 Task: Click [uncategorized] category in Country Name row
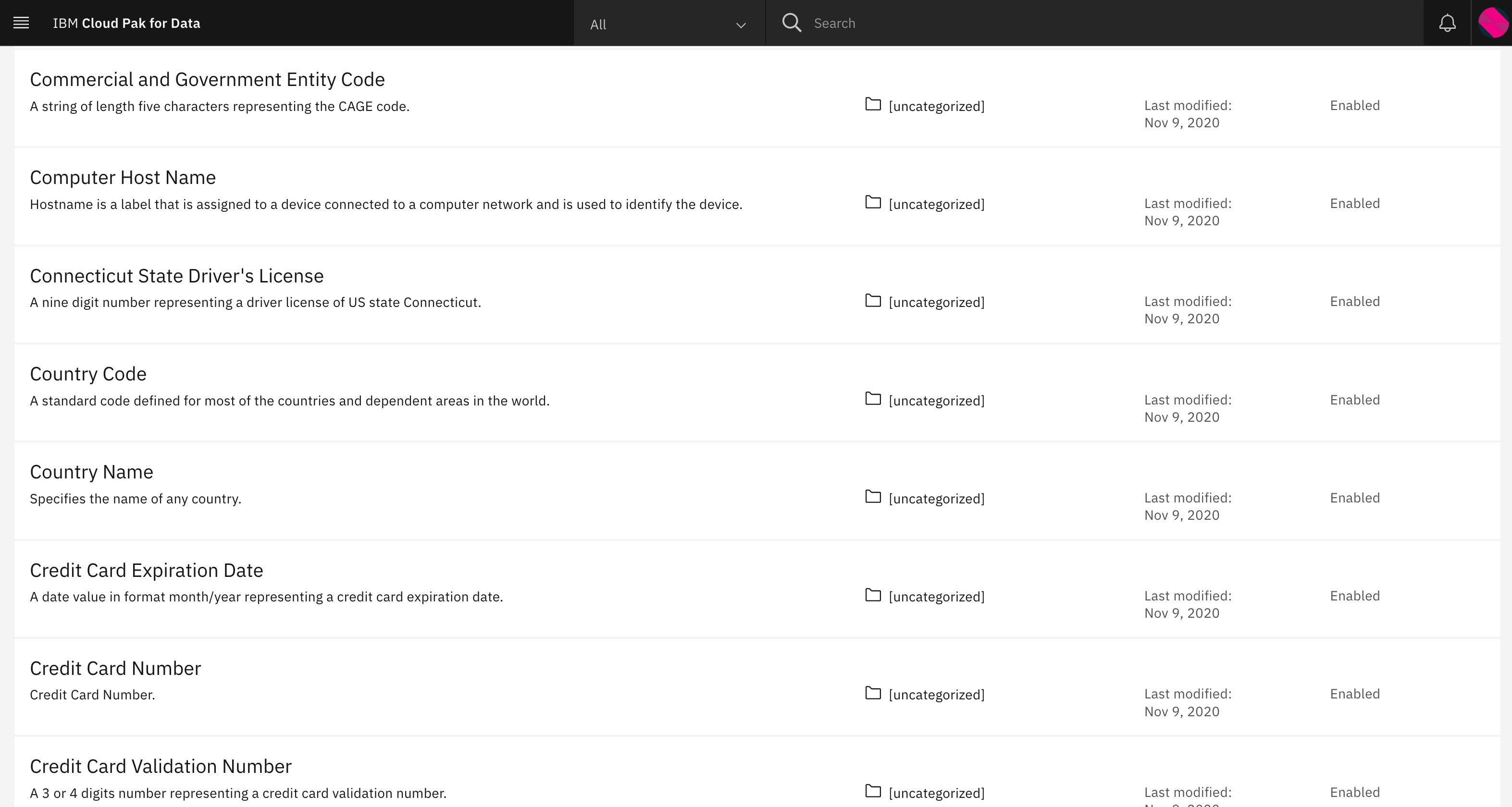(x=936, y=499)
